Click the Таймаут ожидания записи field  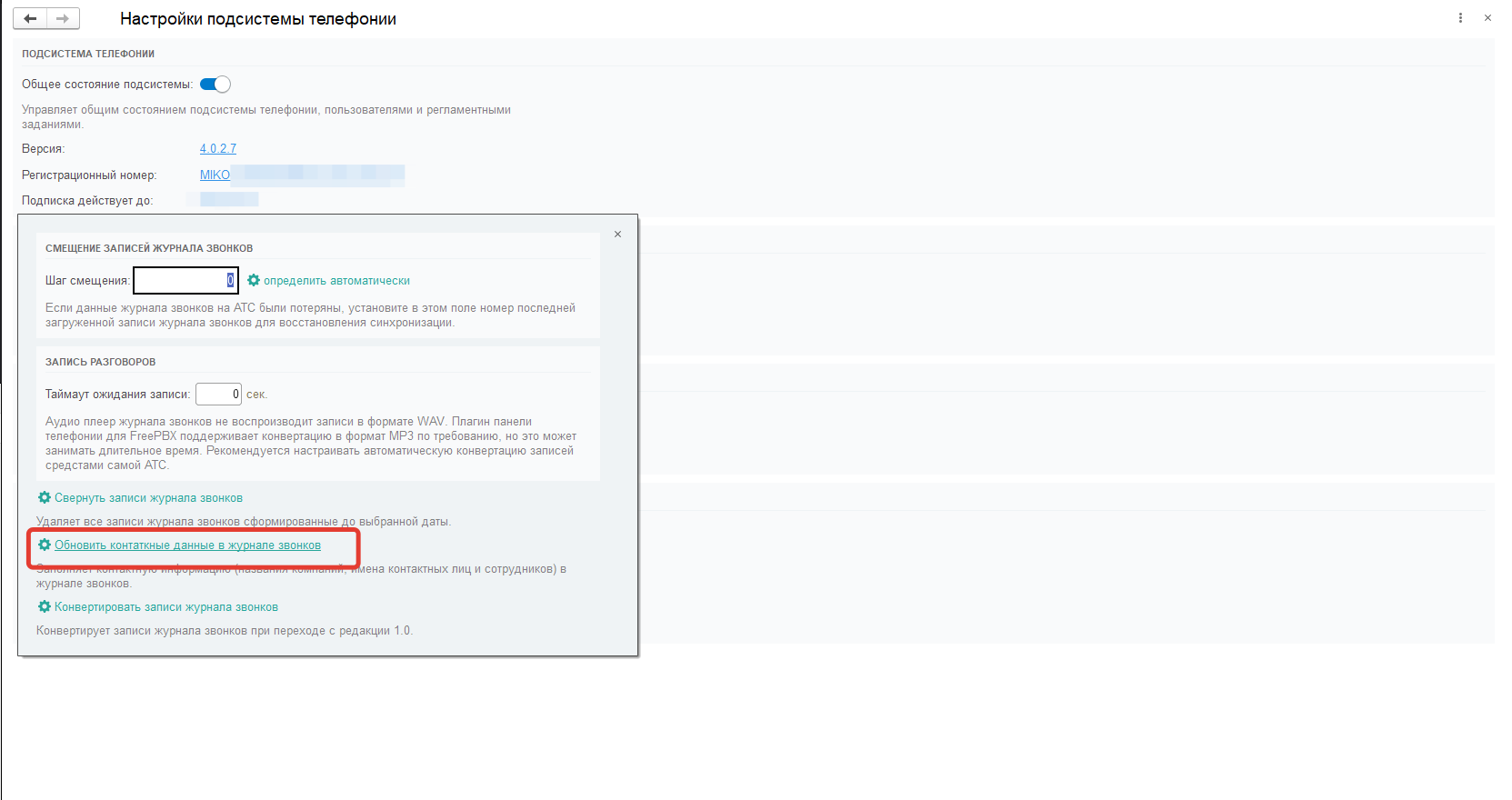[218, 395]
